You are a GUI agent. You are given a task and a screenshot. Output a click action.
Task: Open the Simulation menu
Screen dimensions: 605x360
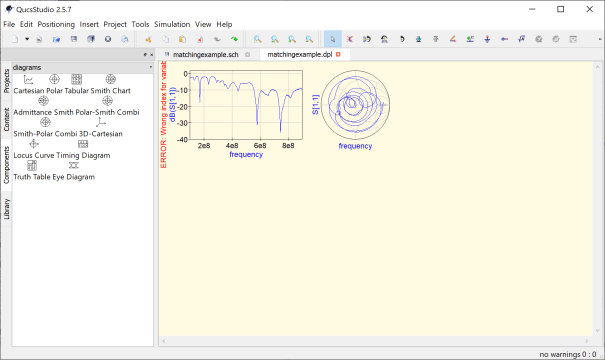pos(172,24)
